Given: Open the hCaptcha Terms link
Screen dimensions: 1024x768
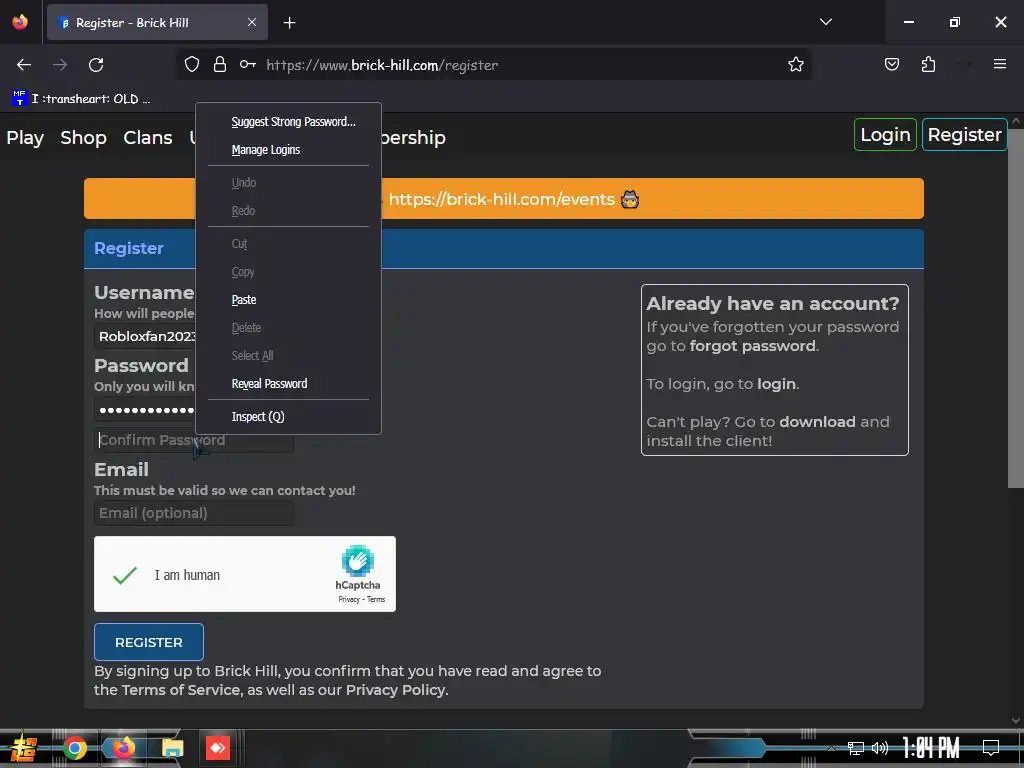Looking at the screenshot, I should coord(376,600).
